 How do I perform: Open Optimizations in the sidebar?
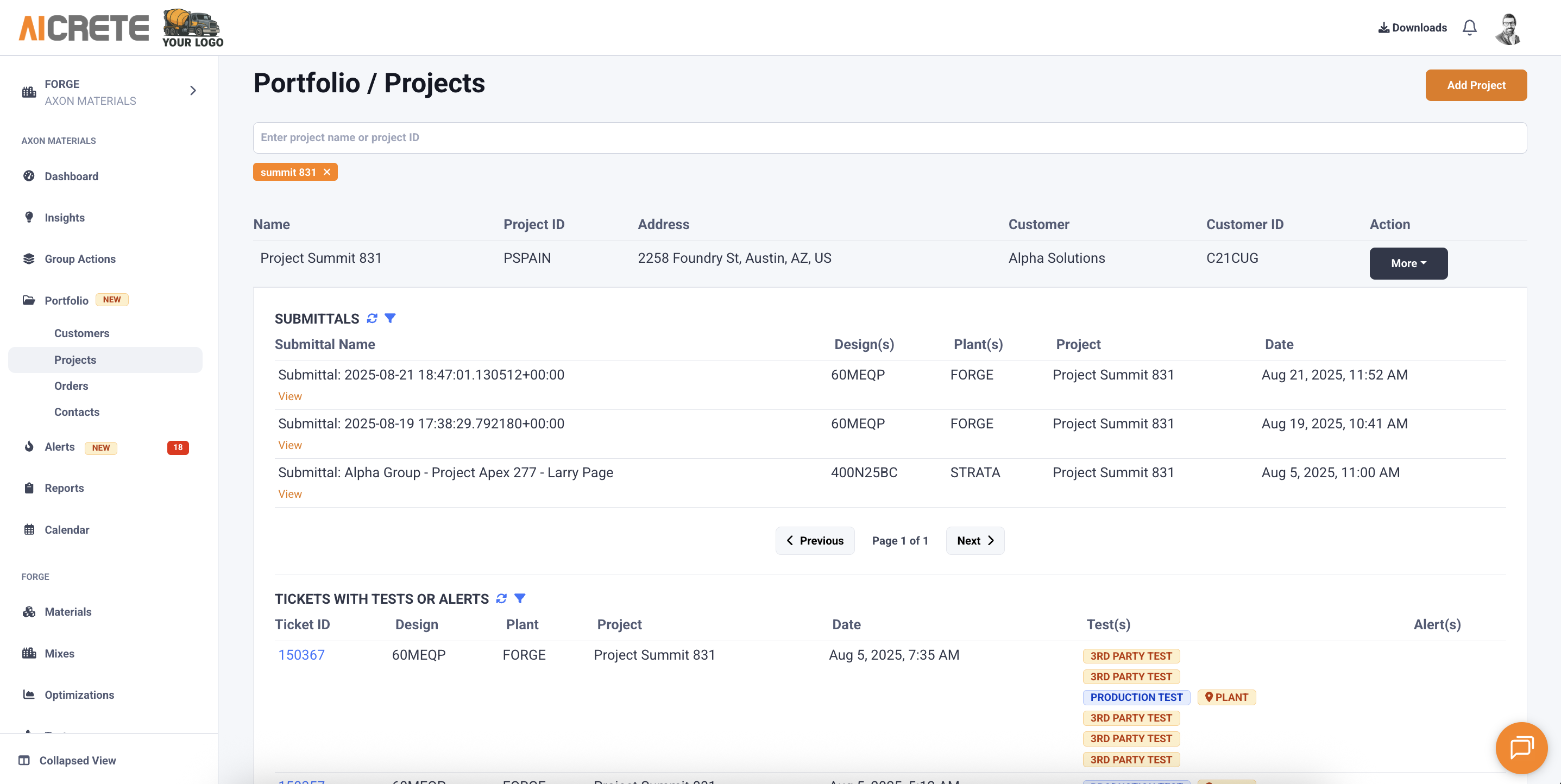point(79,695)
